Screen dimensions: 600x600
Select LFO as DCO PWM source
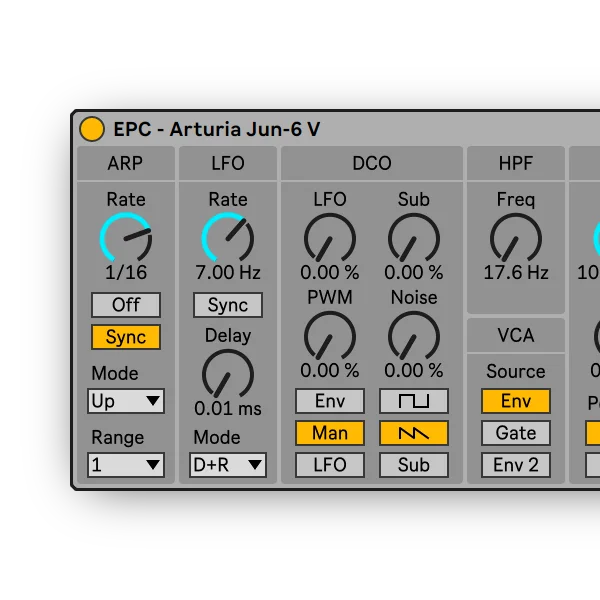click(x=330, y=465)
